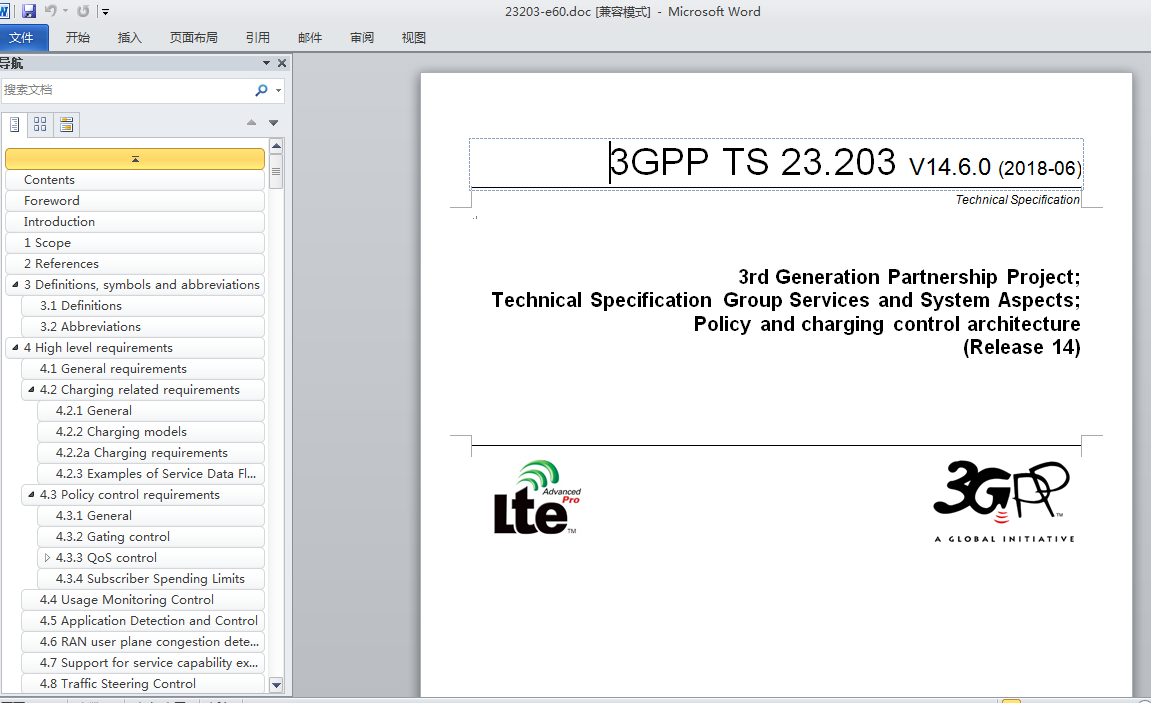This screenshot has width=1151, height=703.
Task: Collapse 4.2 Charging related requirements node
Action: pyautogui.click(x=31, y=390)
